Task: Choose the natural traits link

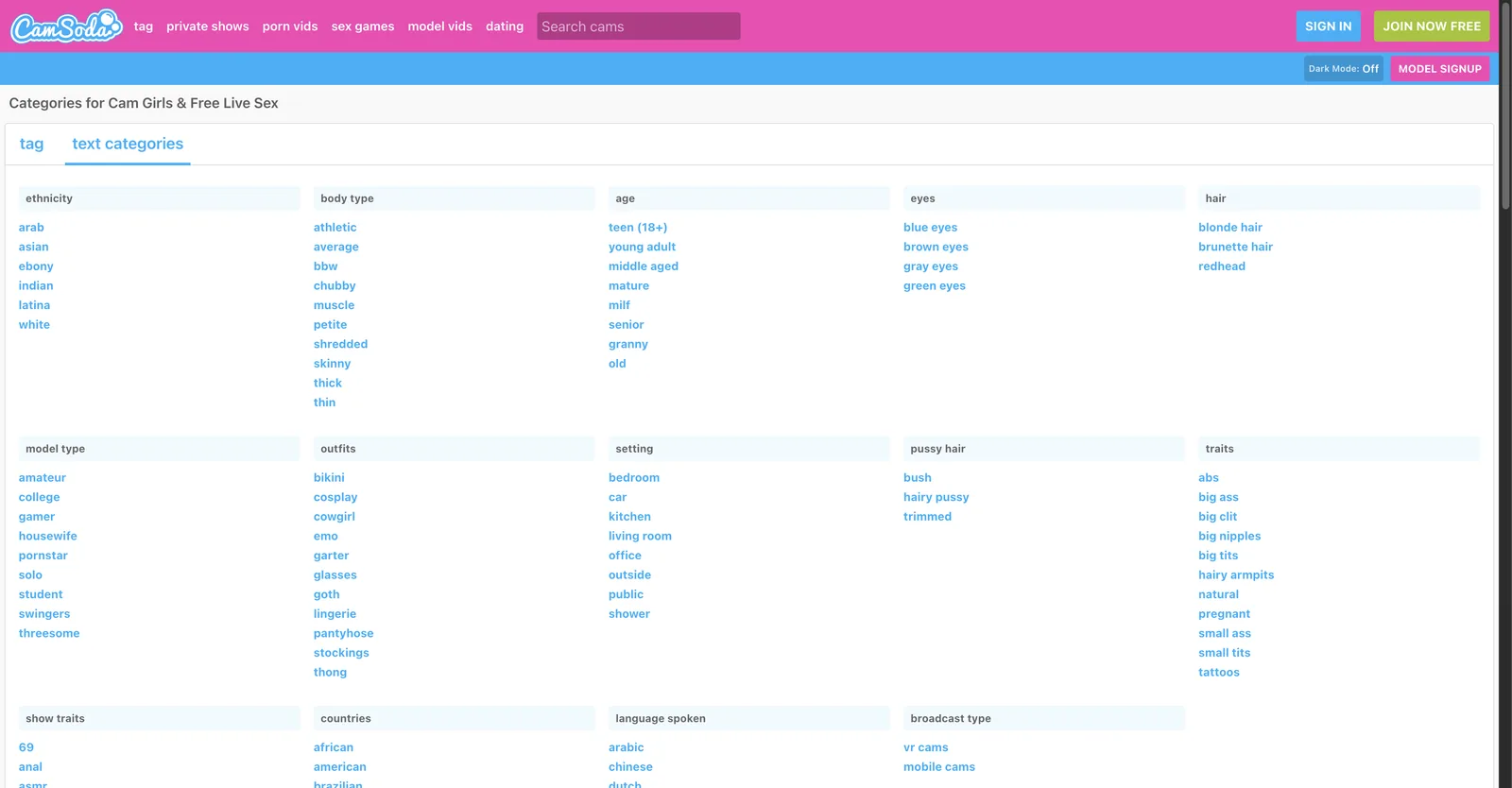Action: tap(1219, 594)
